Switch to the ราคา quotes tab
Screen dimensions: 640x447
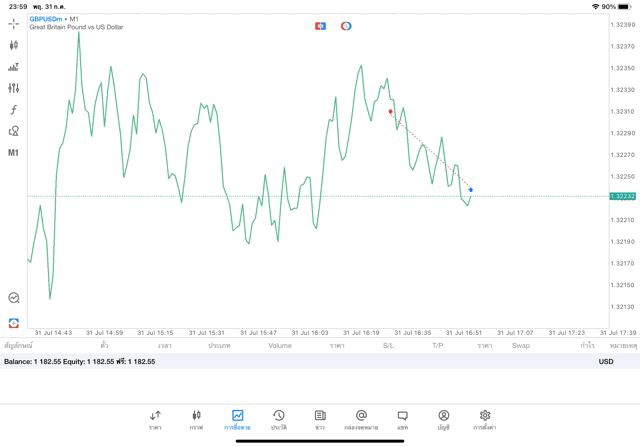[155, 419]
